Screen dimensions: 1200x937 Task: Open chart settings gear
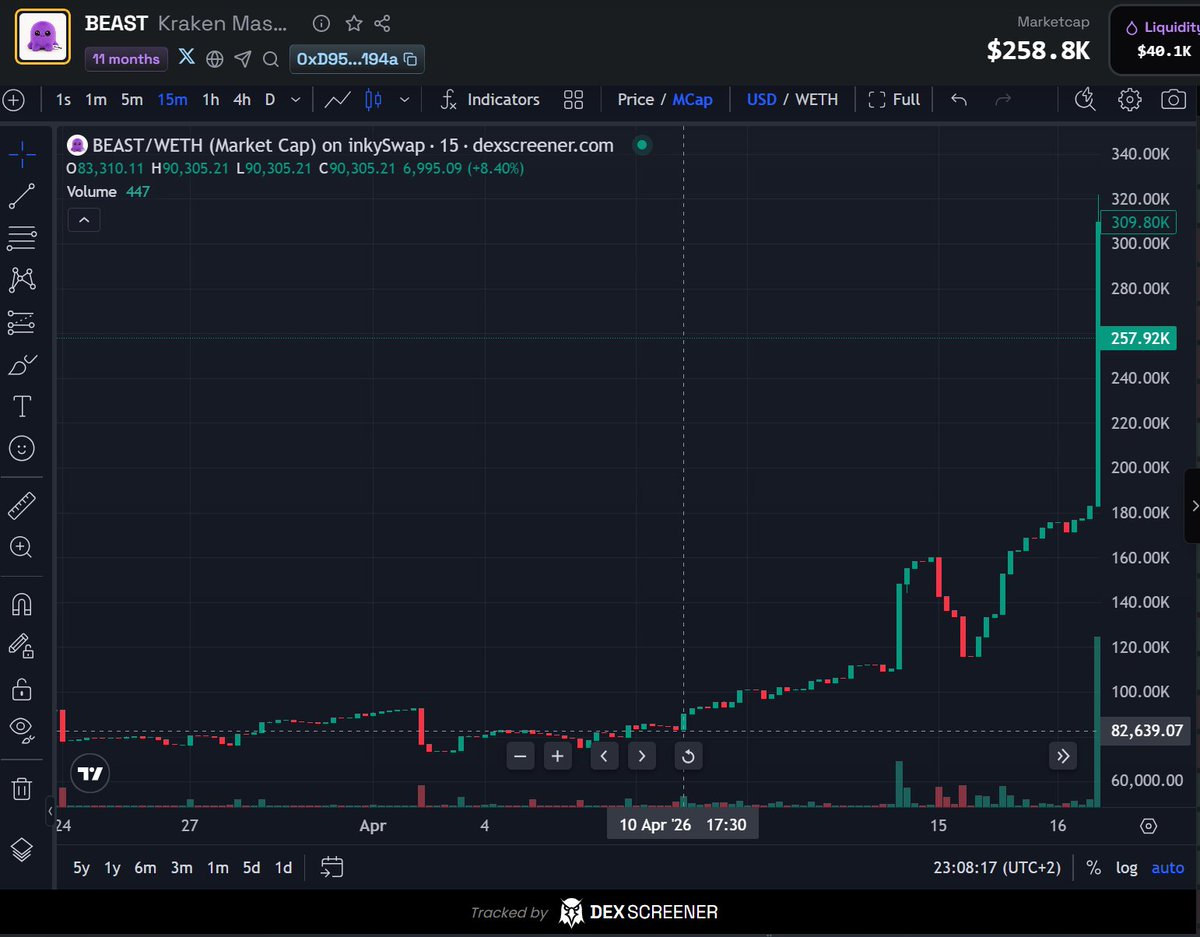[1130, 99]
